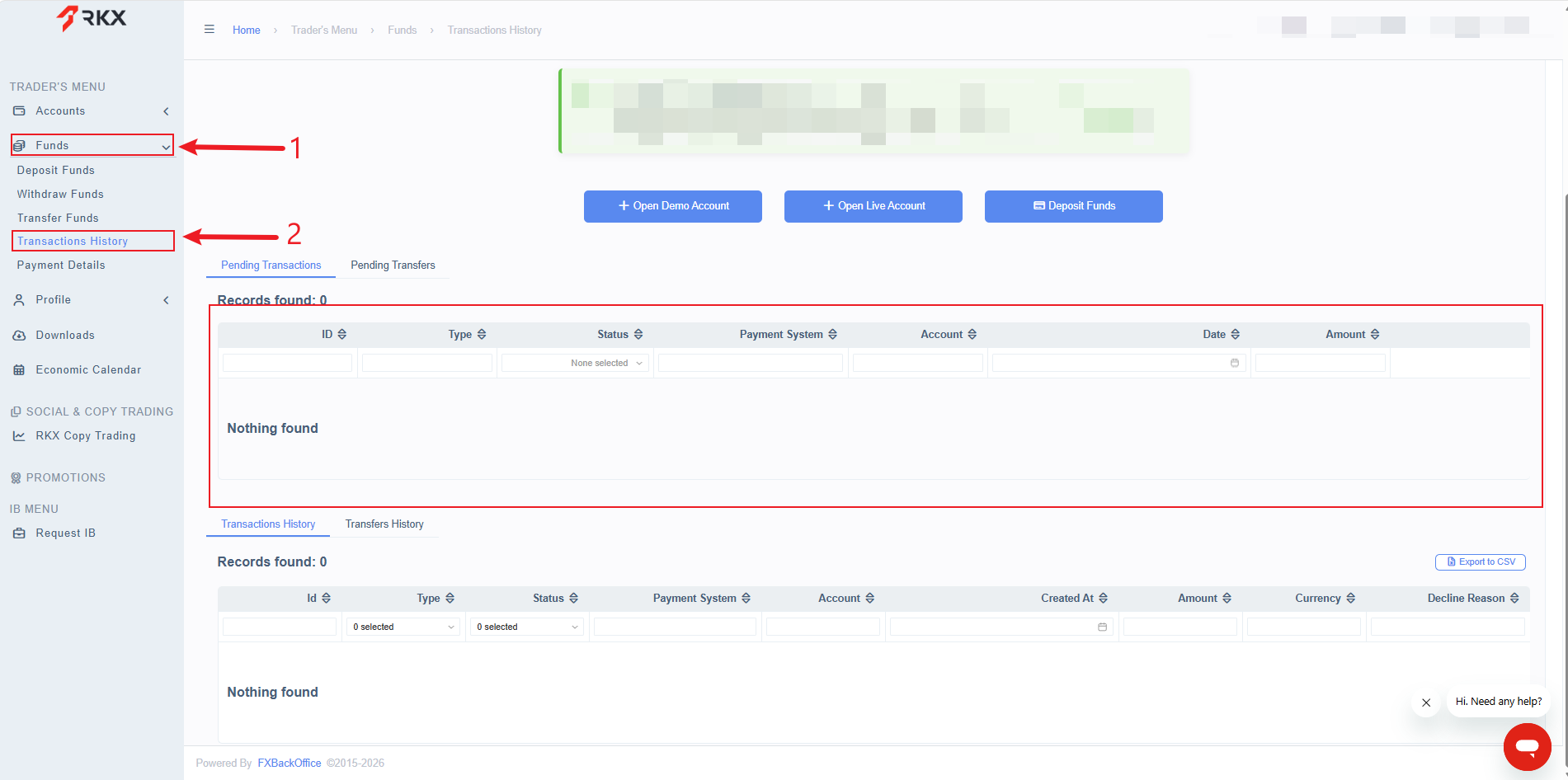Image resolution: width=1568 pixels, height=780 pixels.
Task: Click the Downloads cloud icon in sidebar
Action: pyautogui.click(x=19, y=336)
